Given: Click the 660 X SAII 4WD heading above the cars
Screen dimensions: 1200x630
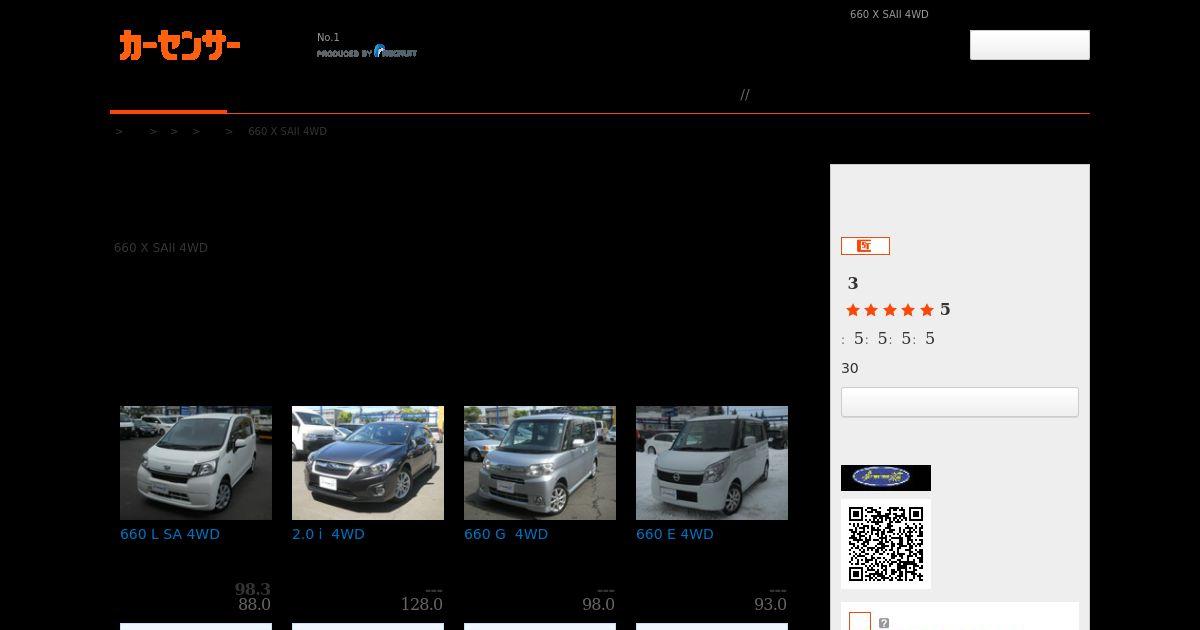Looking at the screenshot, I should pyautogui.click(x=161, y=248).
